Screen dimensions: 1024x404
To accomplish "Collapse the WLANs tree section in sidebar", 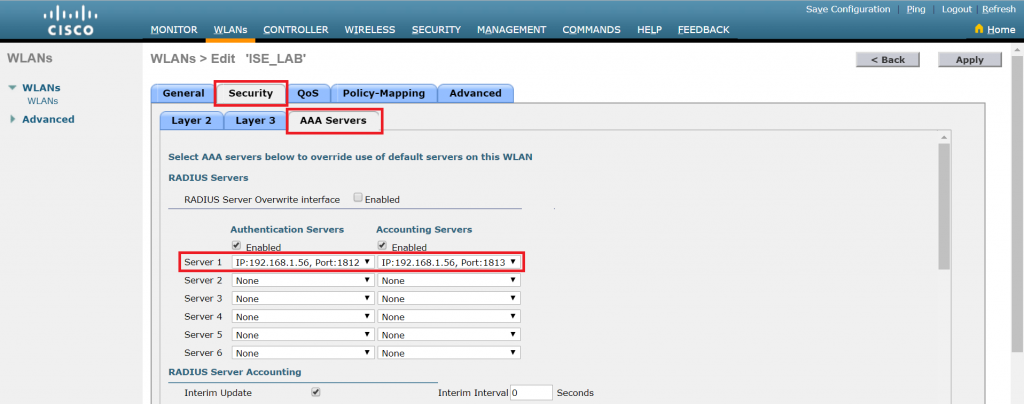I will 12,88.
